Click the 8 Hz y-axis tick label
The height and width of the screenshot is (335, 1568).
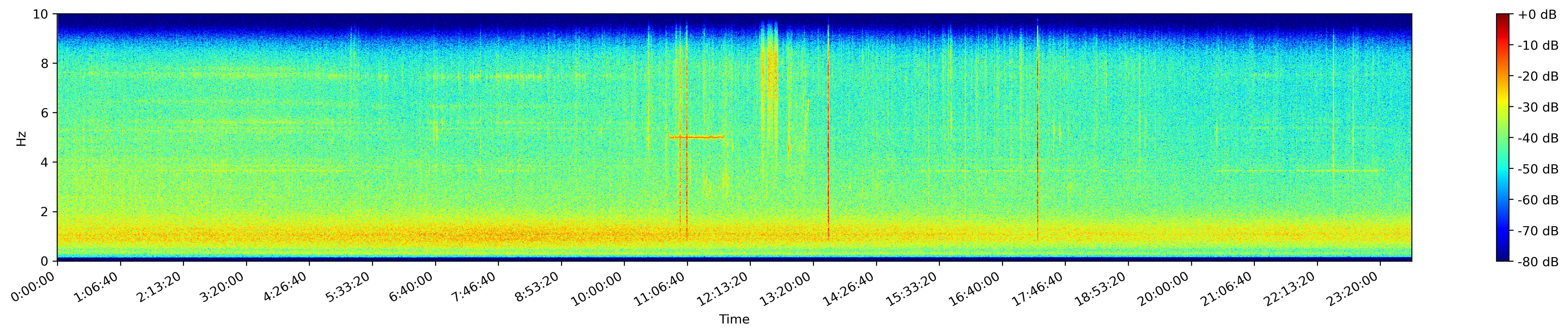[46, 63]
